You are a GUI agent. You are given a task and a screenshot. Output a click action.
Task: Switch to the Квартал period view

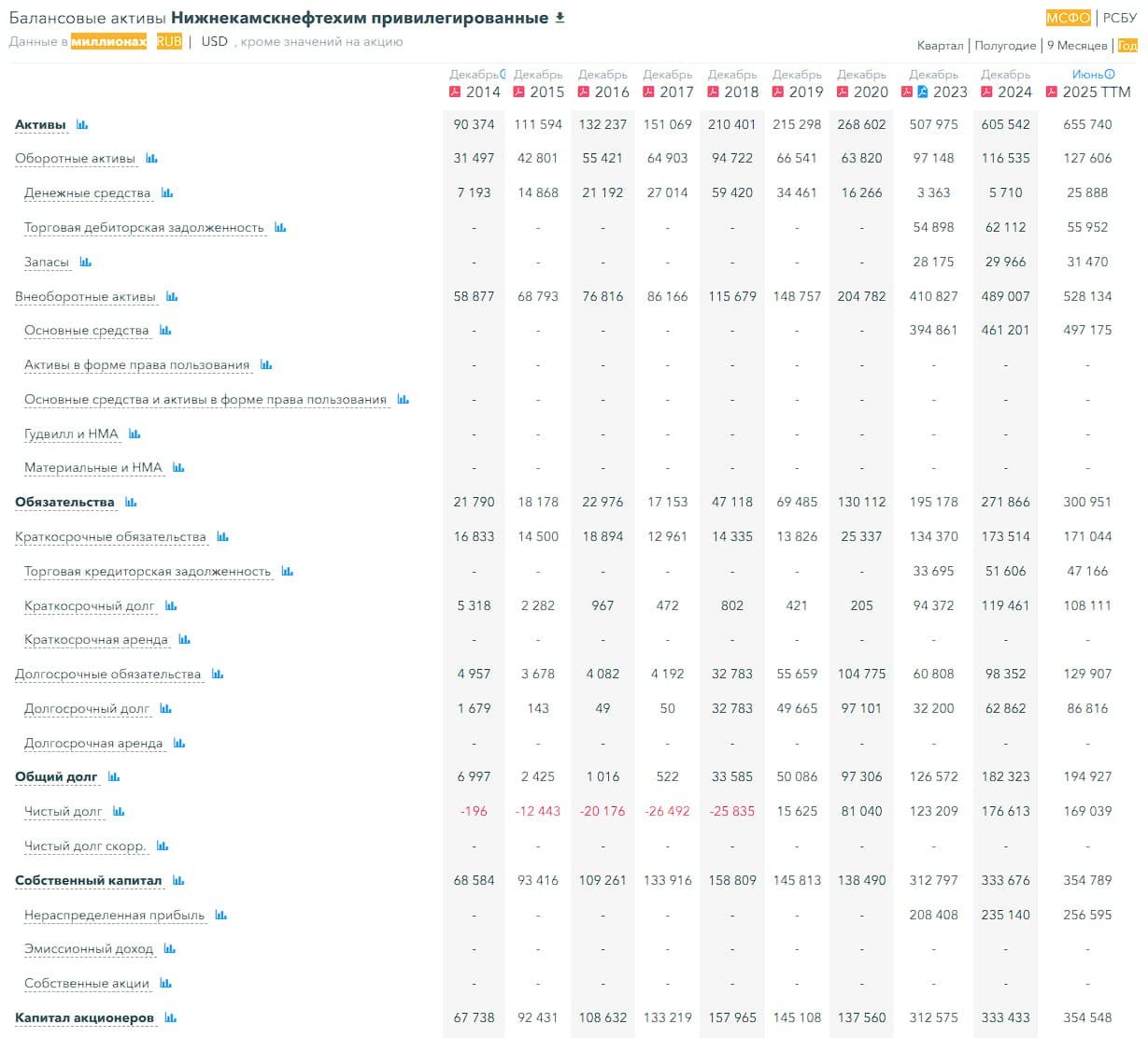pos(940,45)
